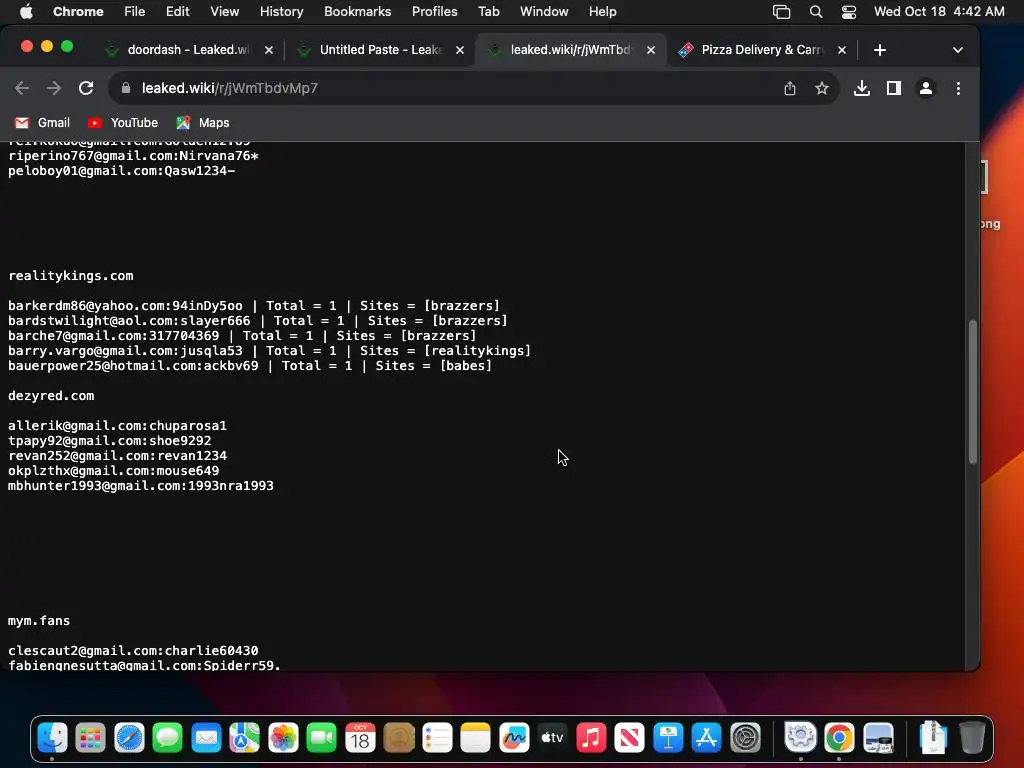Open Reminders from the Dock
The image size is (1024, 768).
437,738
